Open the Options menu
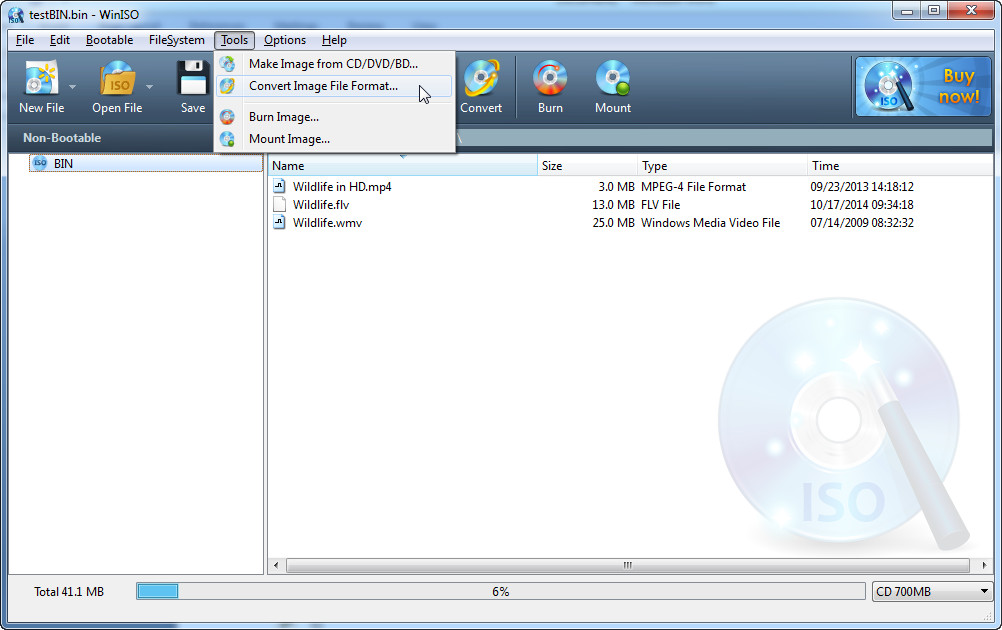Screen dimensions: 1002x630 coord(285,40)
